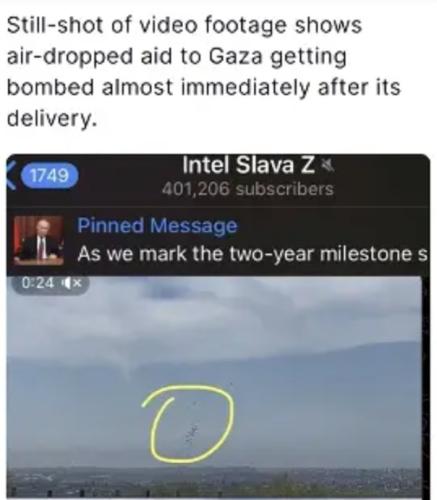Click the falling objects inside the yellow circle
437x500 pixels.
(192, 432)
